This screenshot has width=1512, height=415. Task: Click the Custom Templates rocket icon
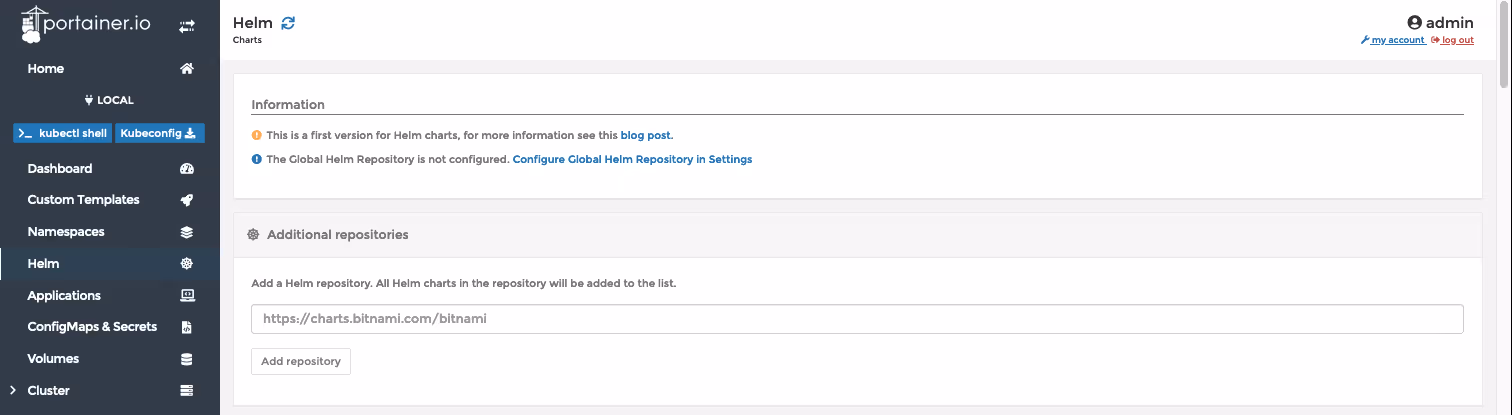pos(186,200)
